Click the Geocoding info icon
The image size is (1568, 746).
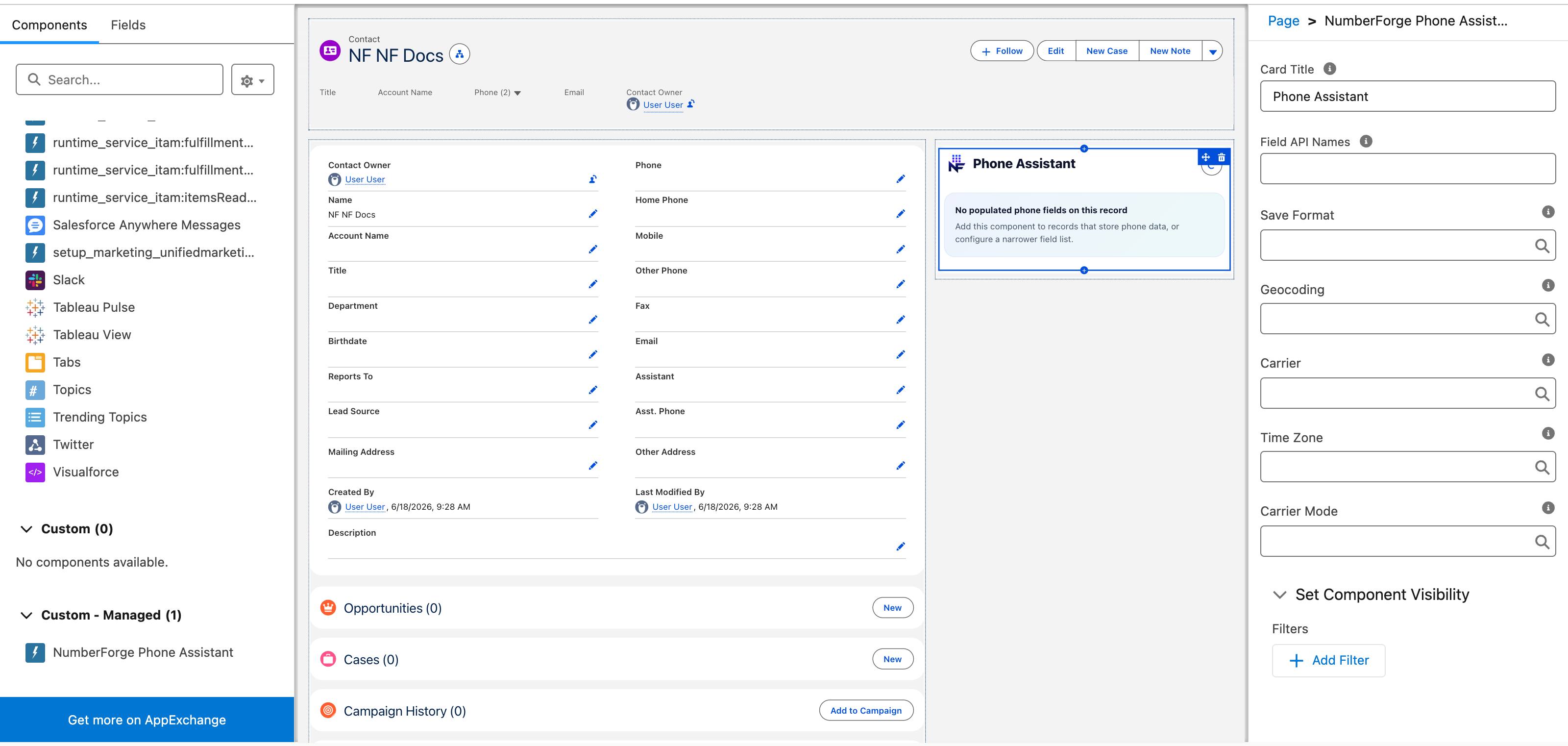(x=1548, y=286)
